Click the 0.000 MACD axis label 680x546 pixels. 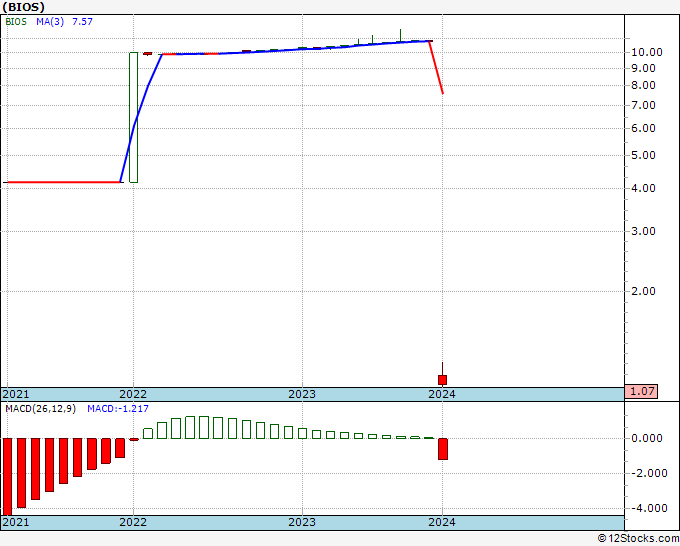pos(647,438)
